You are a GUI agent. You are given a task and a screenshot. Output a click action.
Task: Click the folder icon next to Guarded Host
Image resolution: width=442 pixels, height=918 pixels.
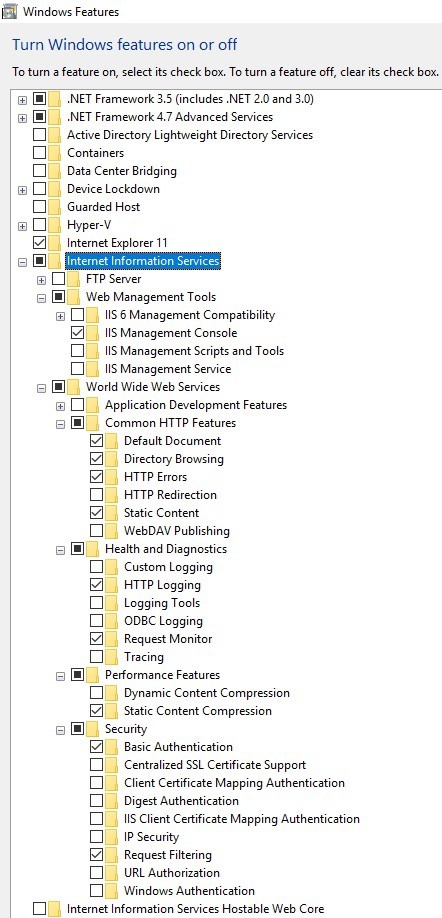[54, 207]
